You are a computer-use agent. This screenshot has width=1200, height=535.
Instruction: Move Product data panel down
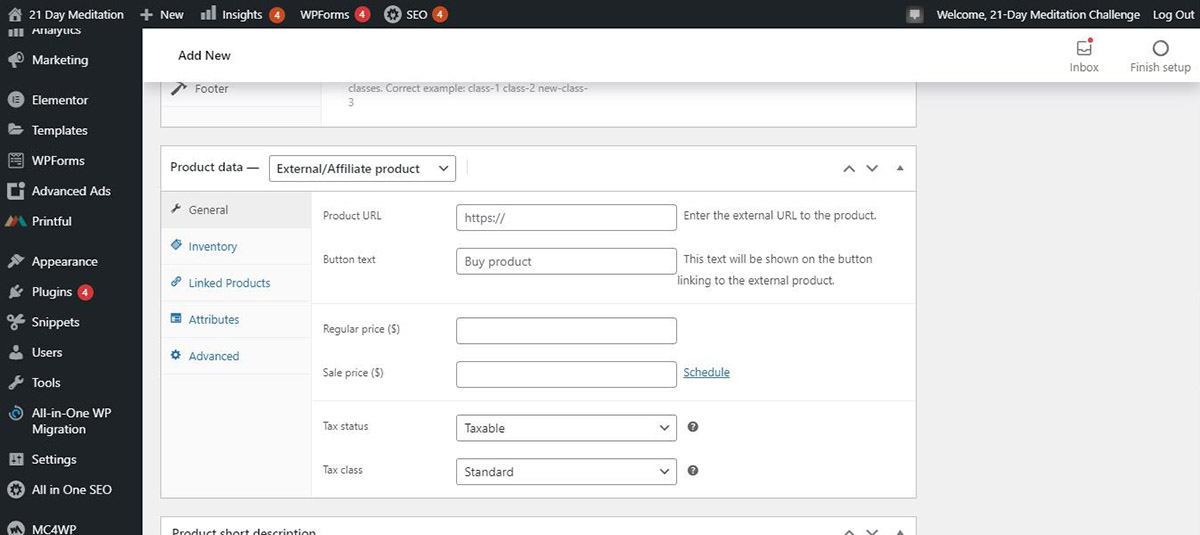coord(872,169)
